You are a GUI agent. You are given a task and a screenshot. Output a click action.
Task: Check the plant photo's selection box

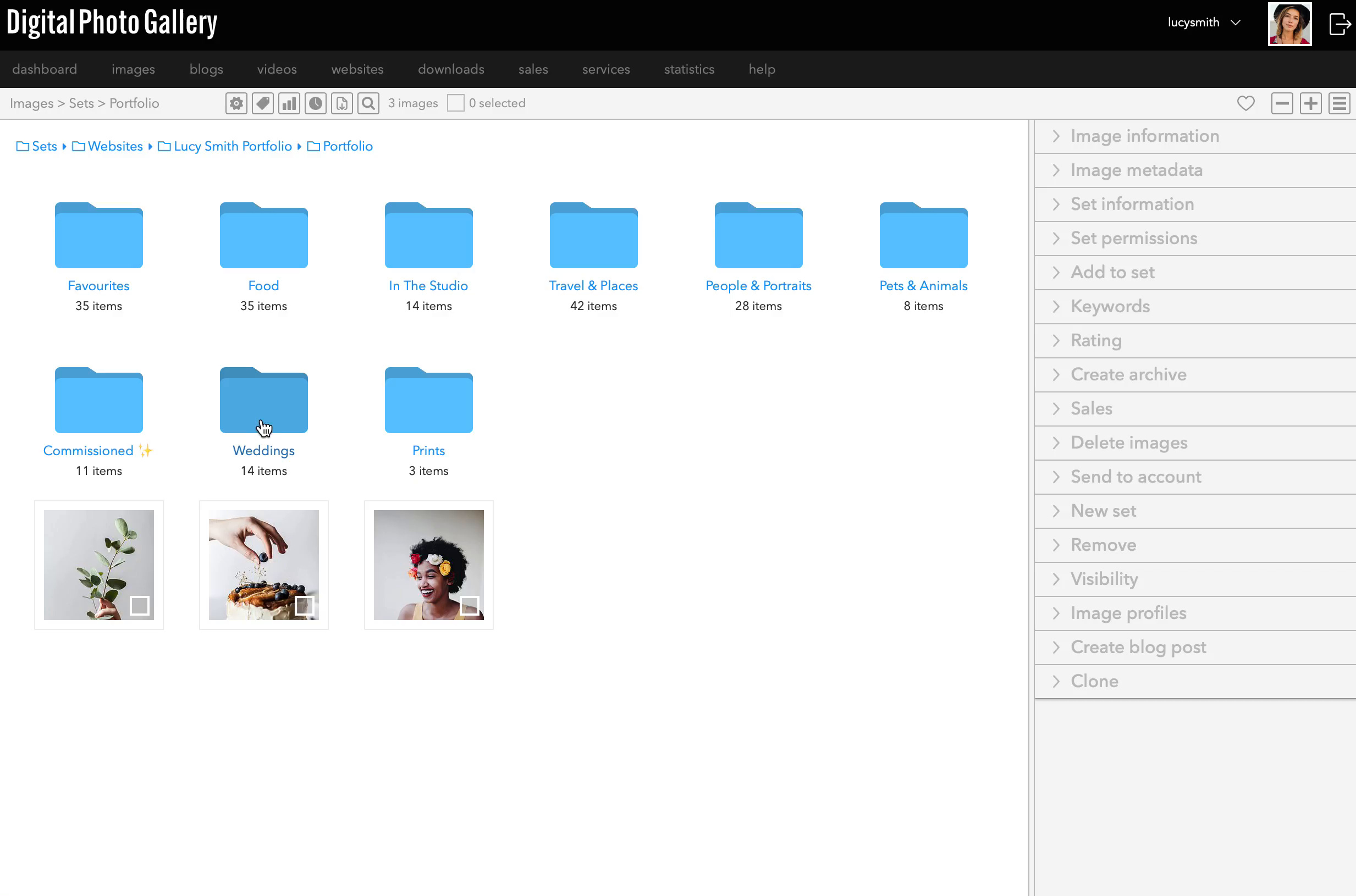click(140, 605)
